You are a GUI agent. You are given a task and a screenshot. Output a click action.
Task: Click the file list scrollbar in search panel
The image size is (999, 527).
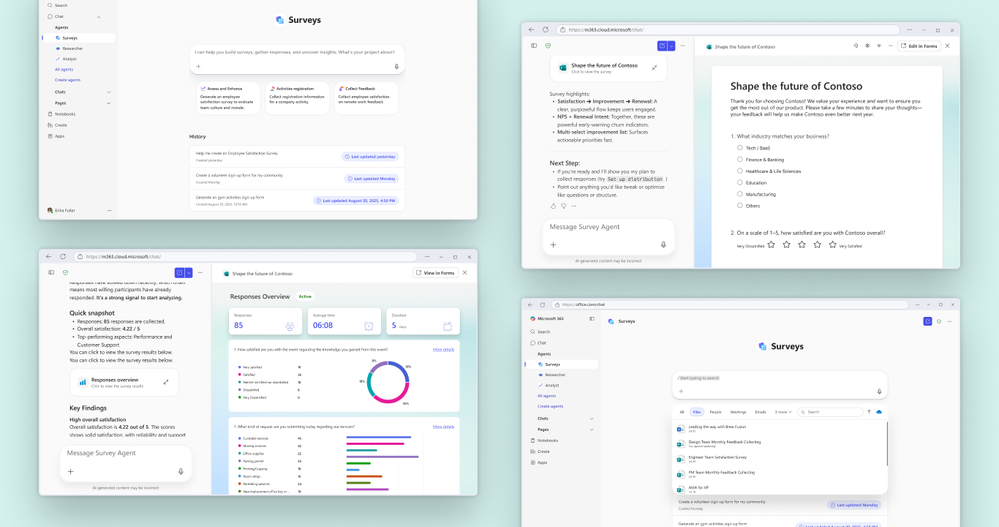pyautogui.click(x=886, y=444)
